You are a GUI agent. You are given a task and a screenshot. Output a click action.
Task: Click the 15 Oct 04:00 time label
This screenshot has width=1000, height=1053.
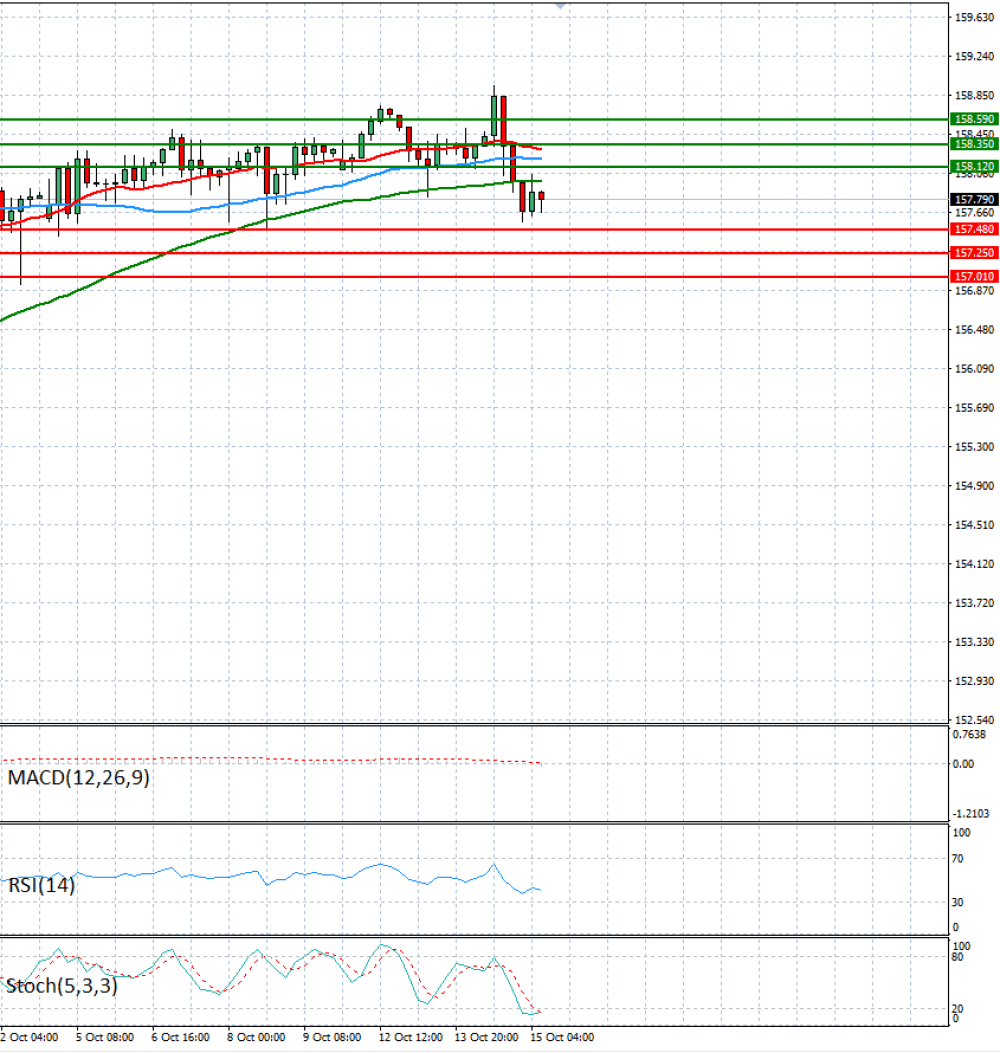coord(562,1038)
